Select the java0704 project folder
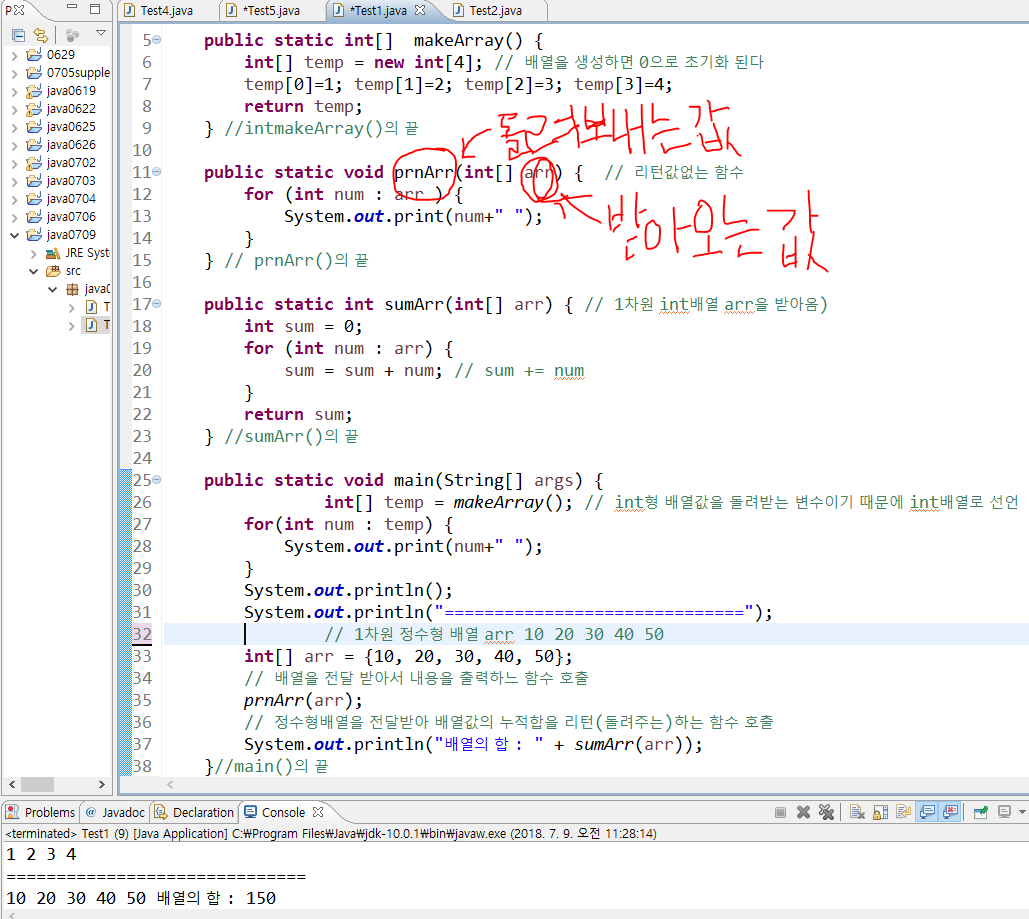Screen dimensions: 1029x919 [61, 198]
